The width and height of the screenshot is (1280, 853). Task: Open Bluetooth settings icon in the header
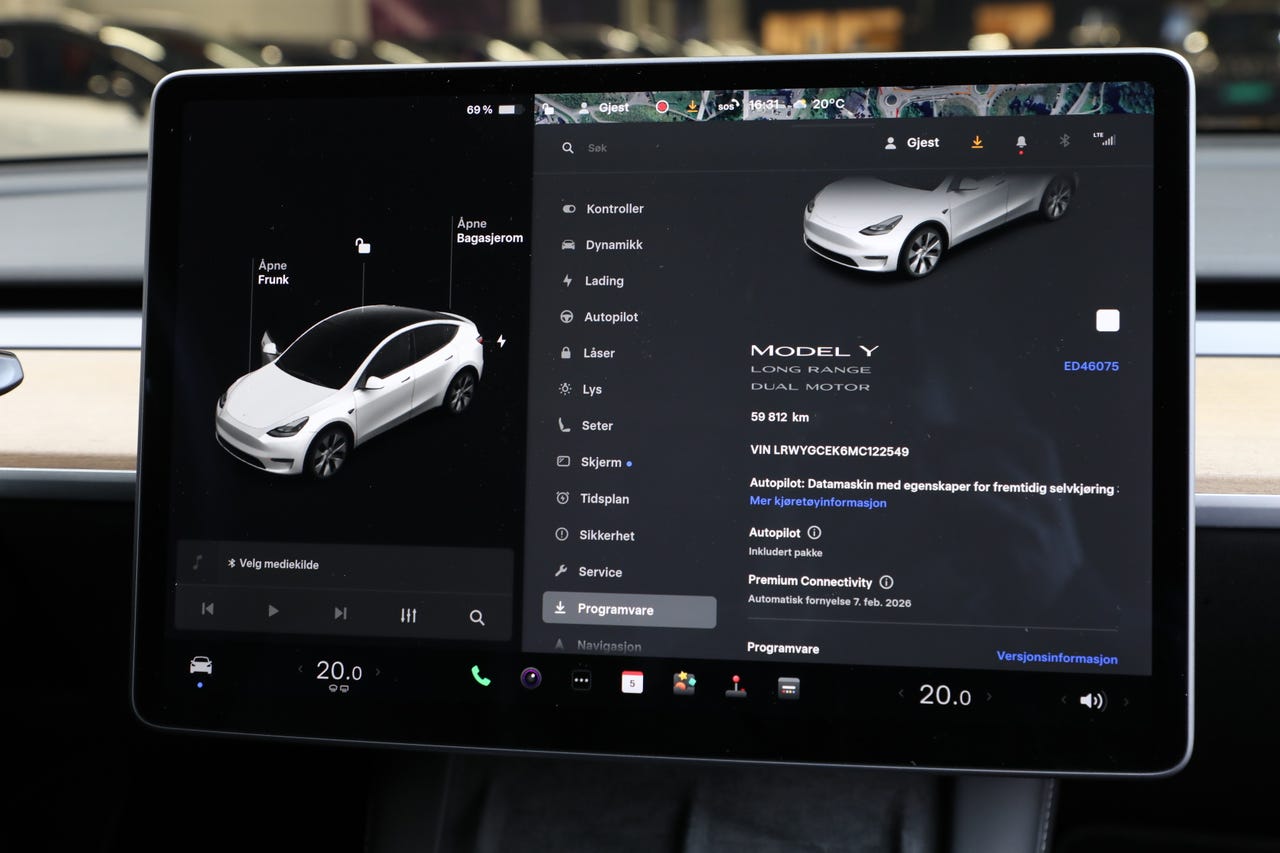pos(1064,141)
